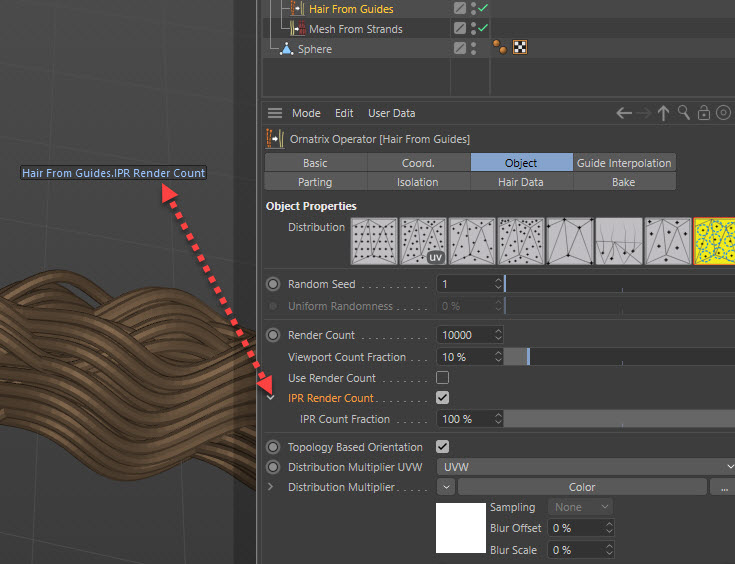Open the hamburger menu beside Mode
The image size is (735, 564).
point(275,113)
